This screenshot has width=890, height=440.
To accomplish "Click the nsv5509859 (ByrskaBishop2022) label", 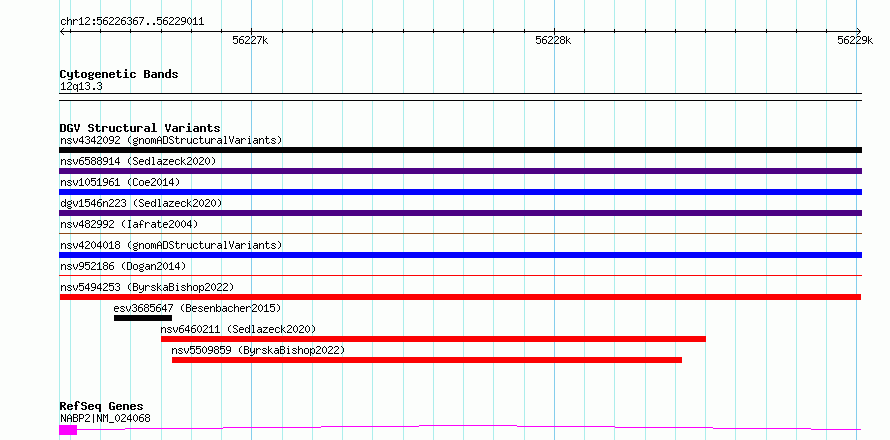I will pos(258,350).
